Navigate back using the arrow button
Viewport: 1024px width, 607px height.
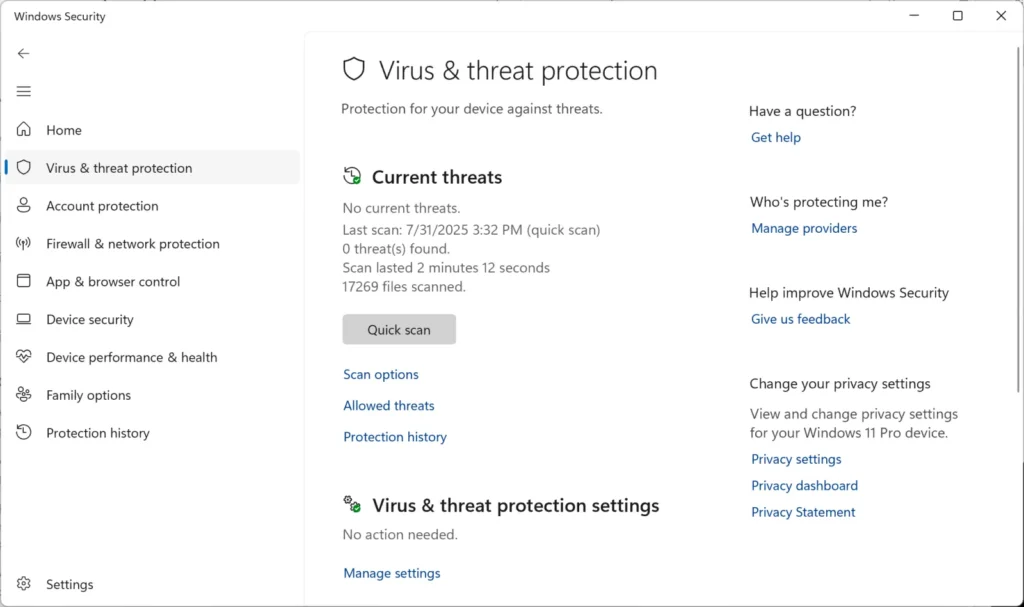coord(23,53)
